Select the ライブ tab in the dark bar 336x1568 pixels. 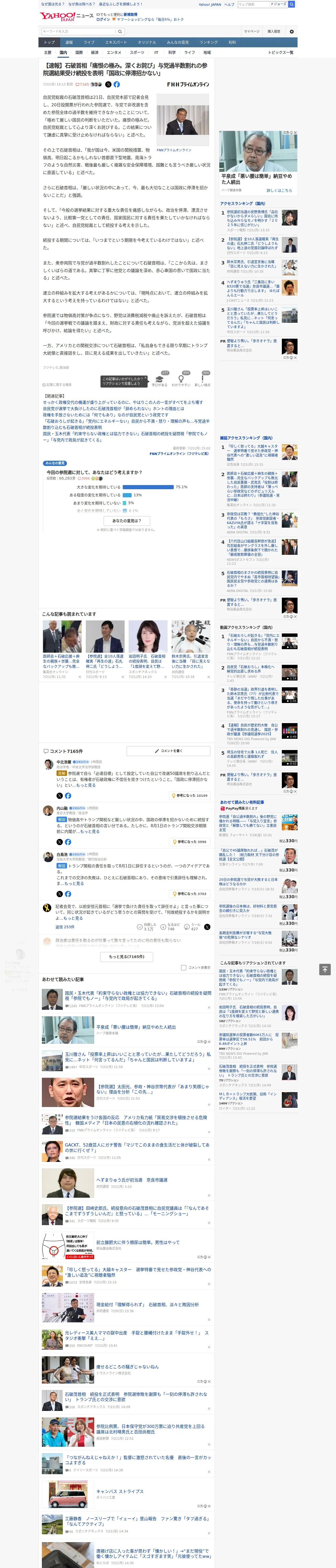89,42
